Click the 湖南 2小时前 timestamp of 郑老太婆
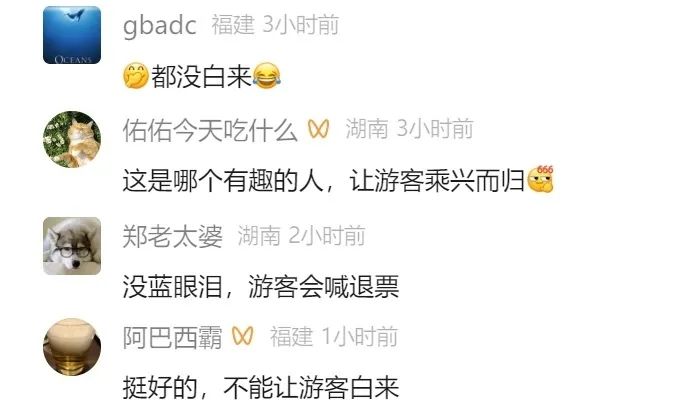 pyautogui.click(x=301, y=236)
